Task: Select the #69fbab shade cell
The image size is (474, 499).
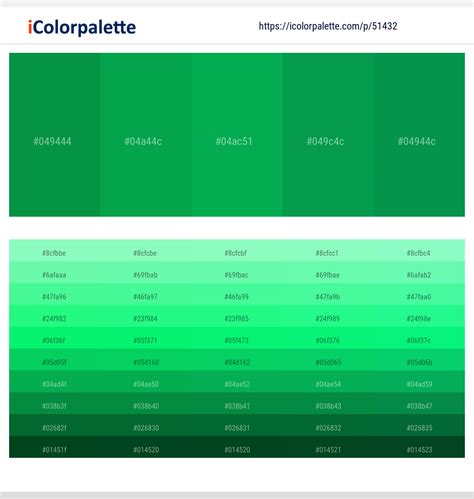Action: pos(146,273)
